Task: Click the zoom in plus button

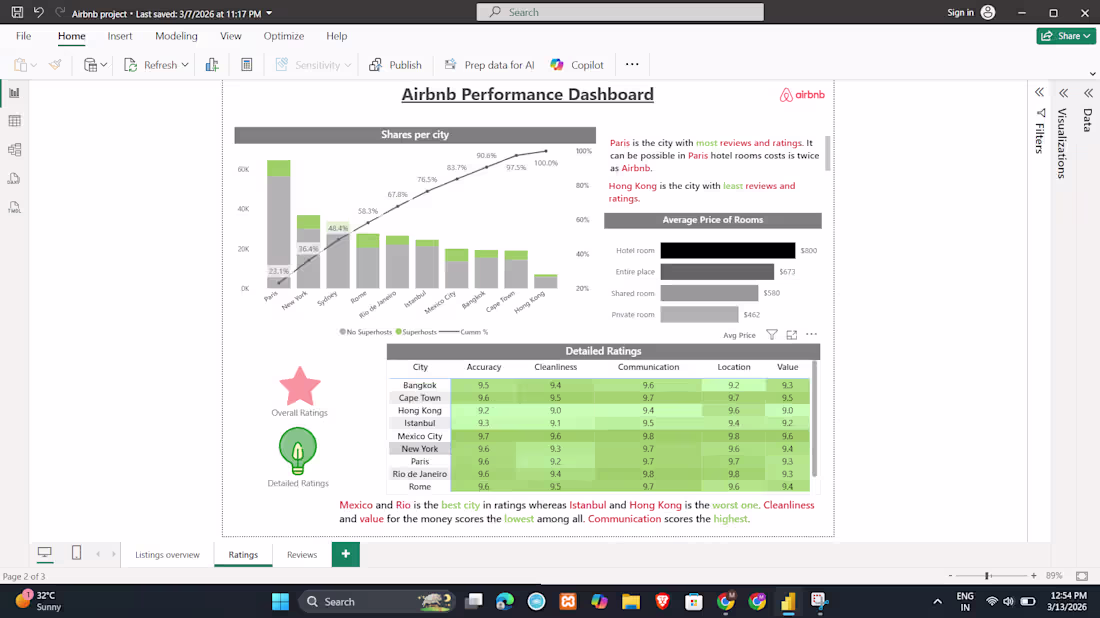Action: tap(1033, 576)
